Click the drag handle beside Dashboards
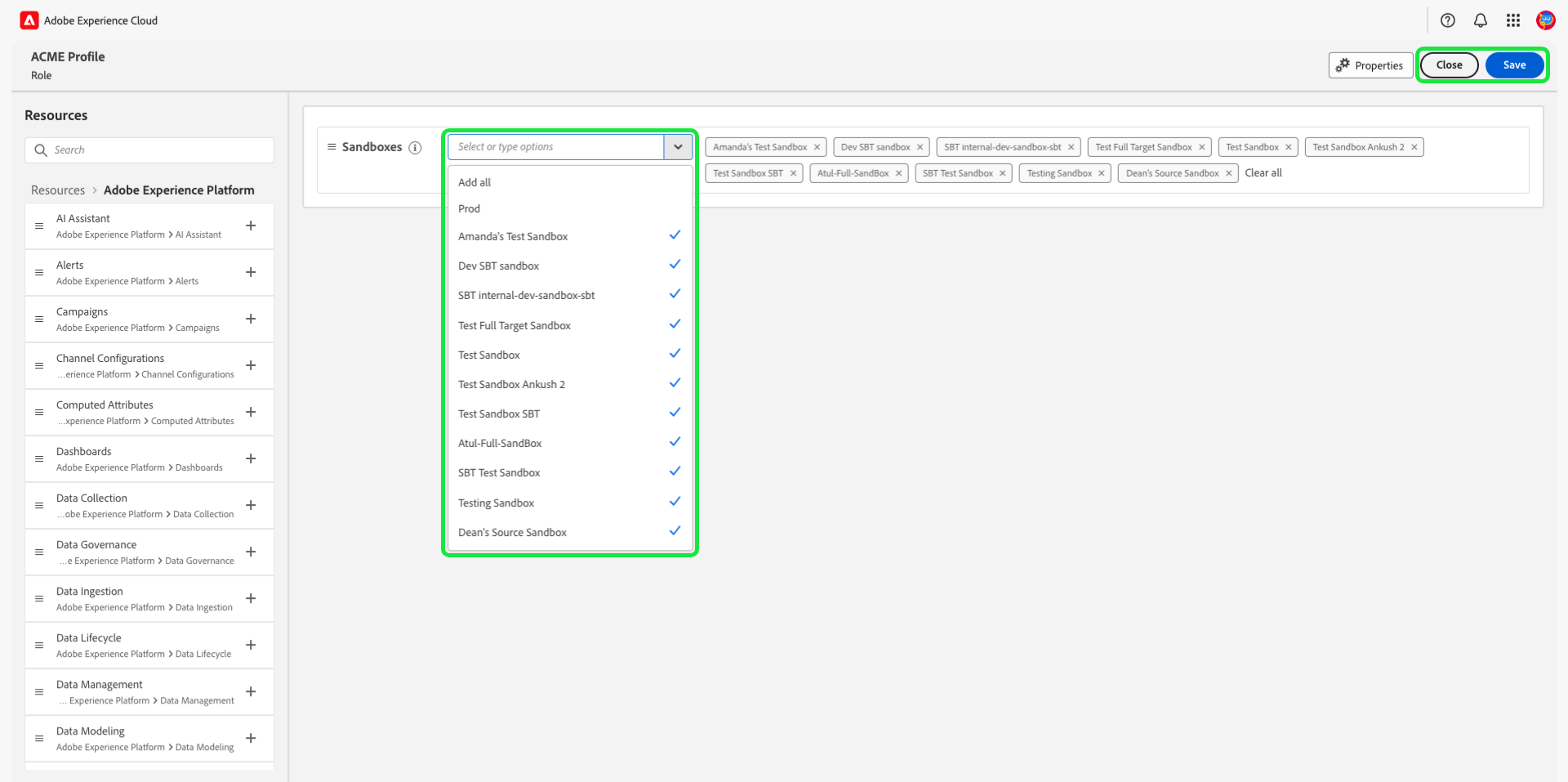The height and width of the screenshot is (782, 1568). (39, 458)
